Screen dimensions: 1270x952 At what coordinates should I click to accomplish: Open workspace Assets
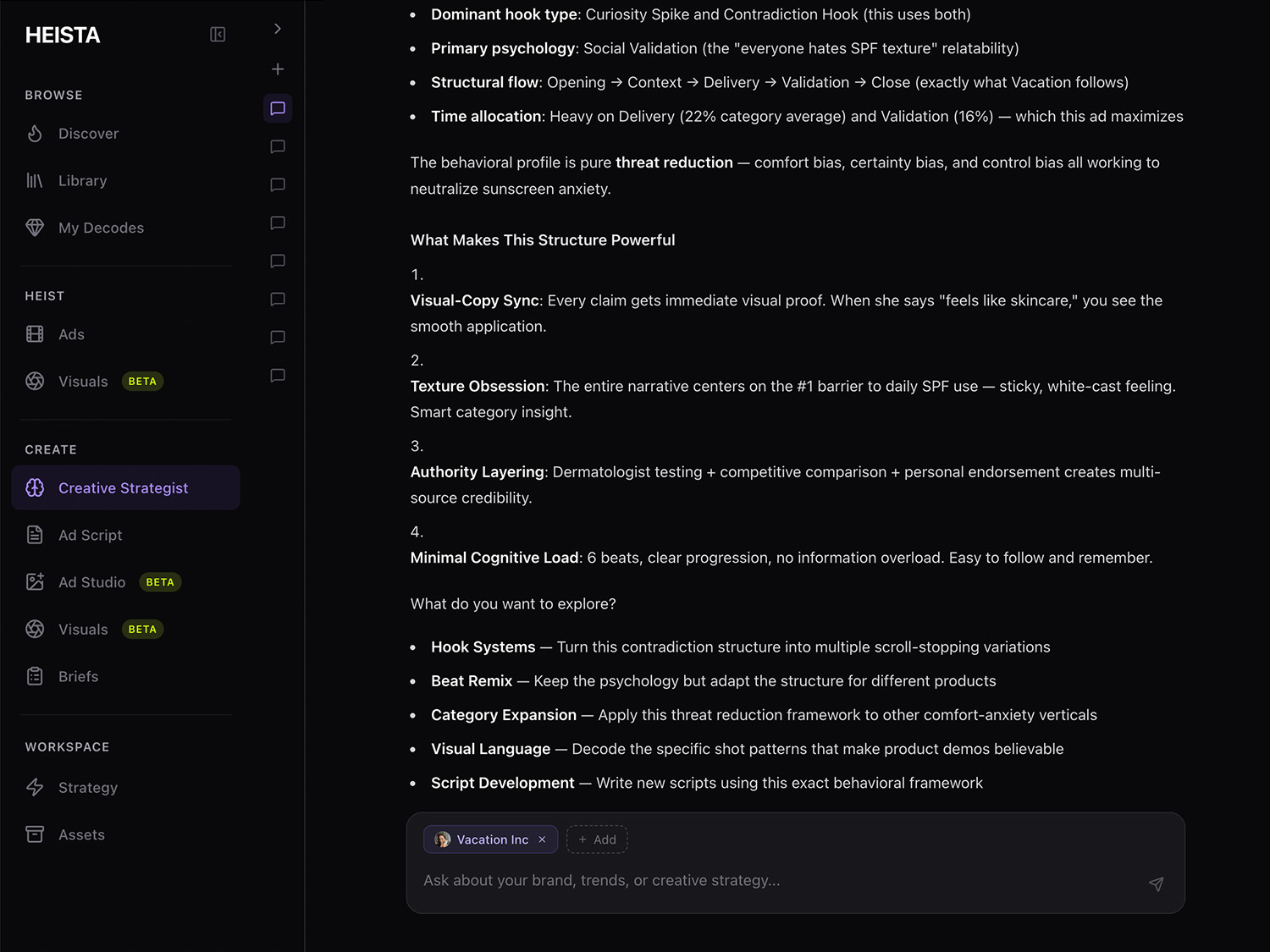[x=81, y=835]
